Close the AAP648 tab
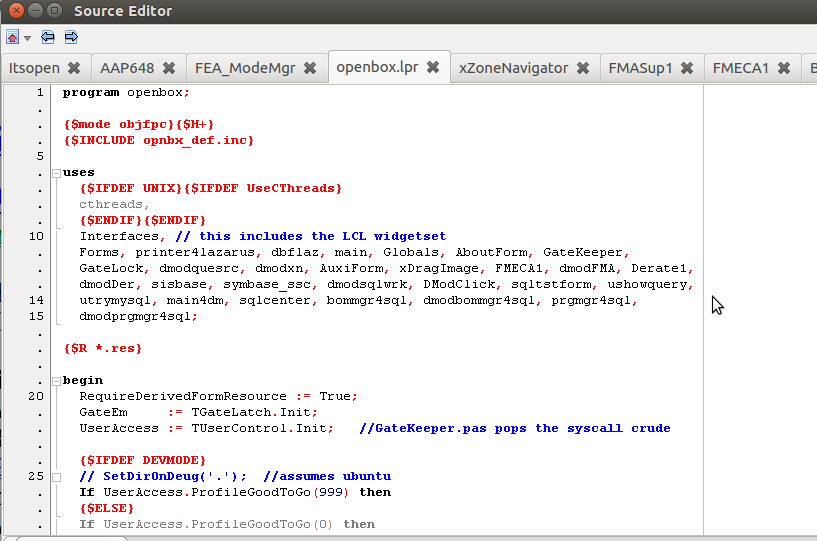Viewport: 817px width, 541px height. point(169,69)
